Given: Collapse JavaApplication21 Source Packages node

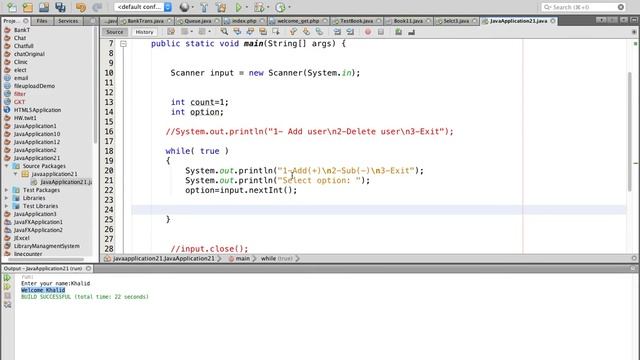Looking at the screenshot, I should pos(7,166).
